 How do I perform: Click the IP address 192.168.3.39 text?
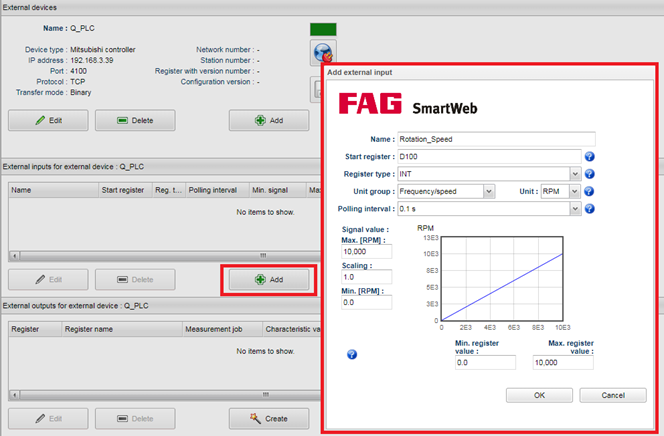coord(91,60)
